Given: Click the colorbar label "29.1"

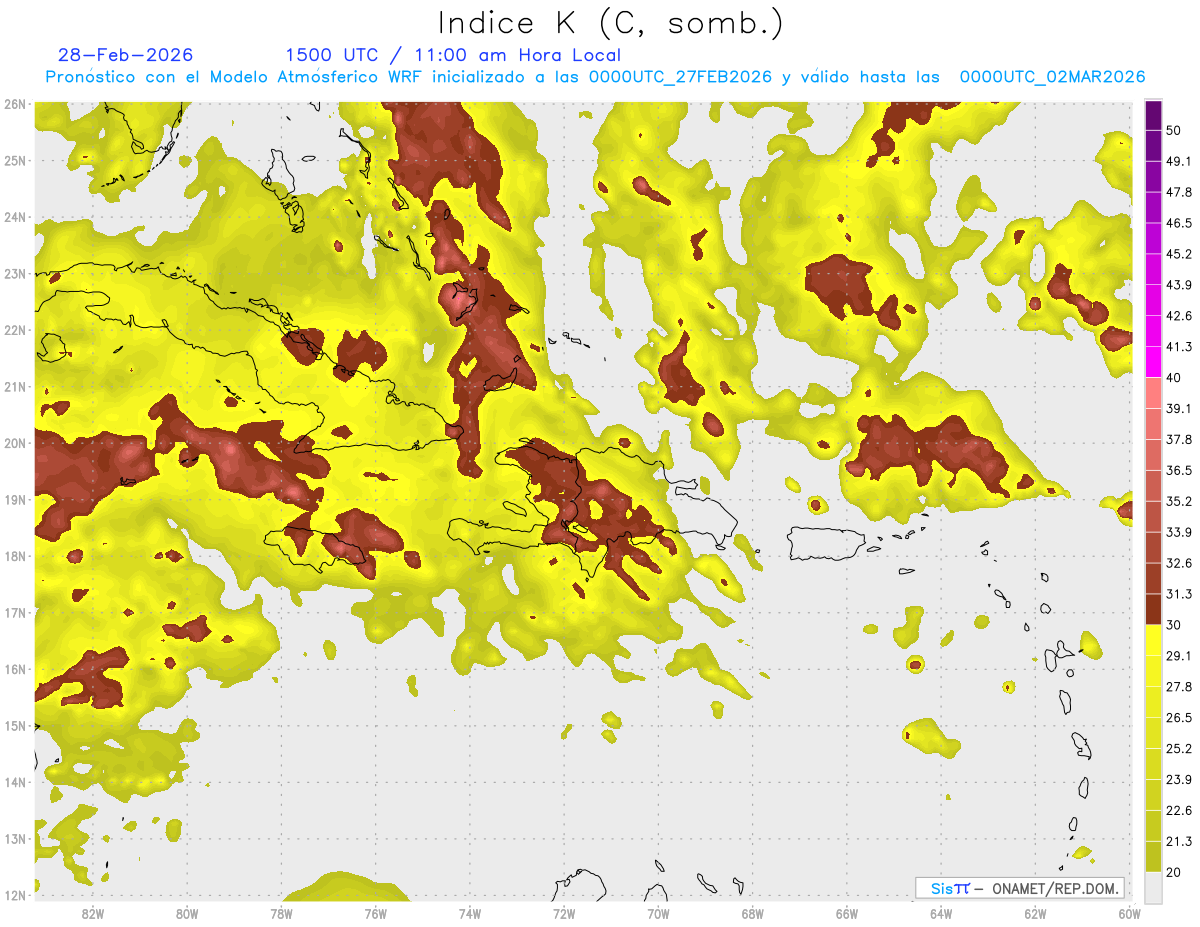Looking at the screenshot, I should 1179,657.
